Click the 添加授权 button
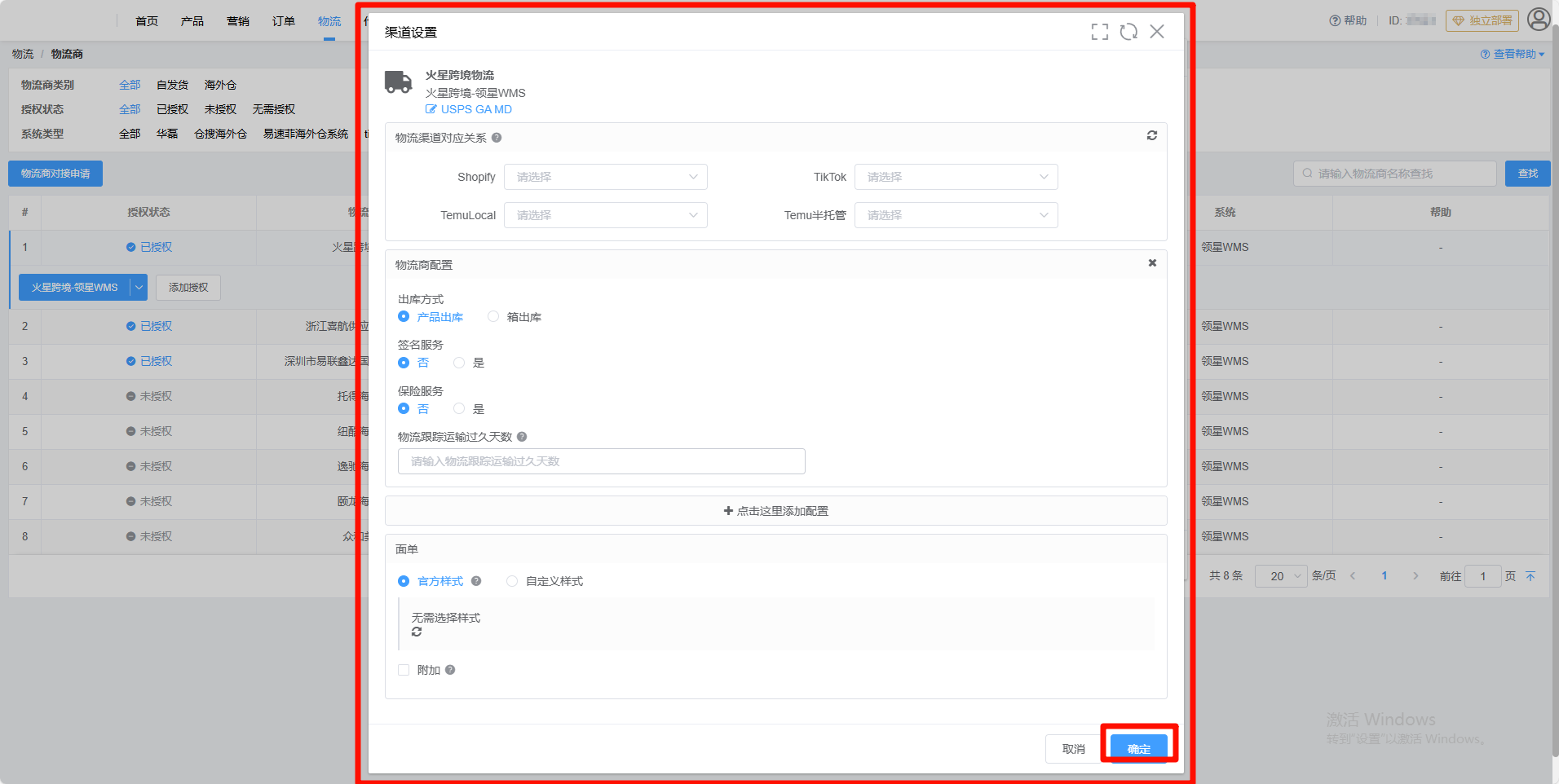This screenshot has width=1559, height=784. (x=188, y=288)
